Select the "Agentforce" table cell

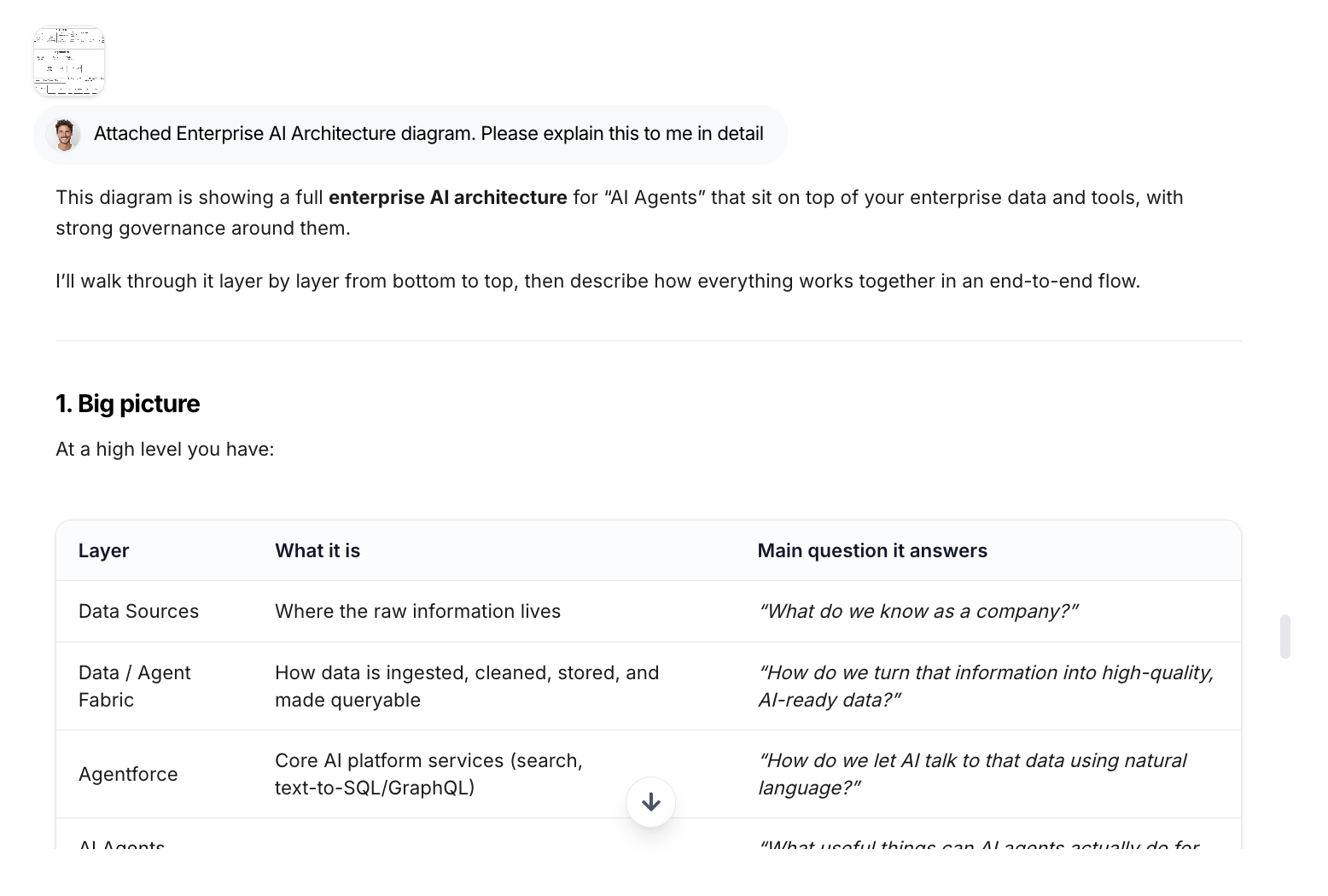coord(128,774)
